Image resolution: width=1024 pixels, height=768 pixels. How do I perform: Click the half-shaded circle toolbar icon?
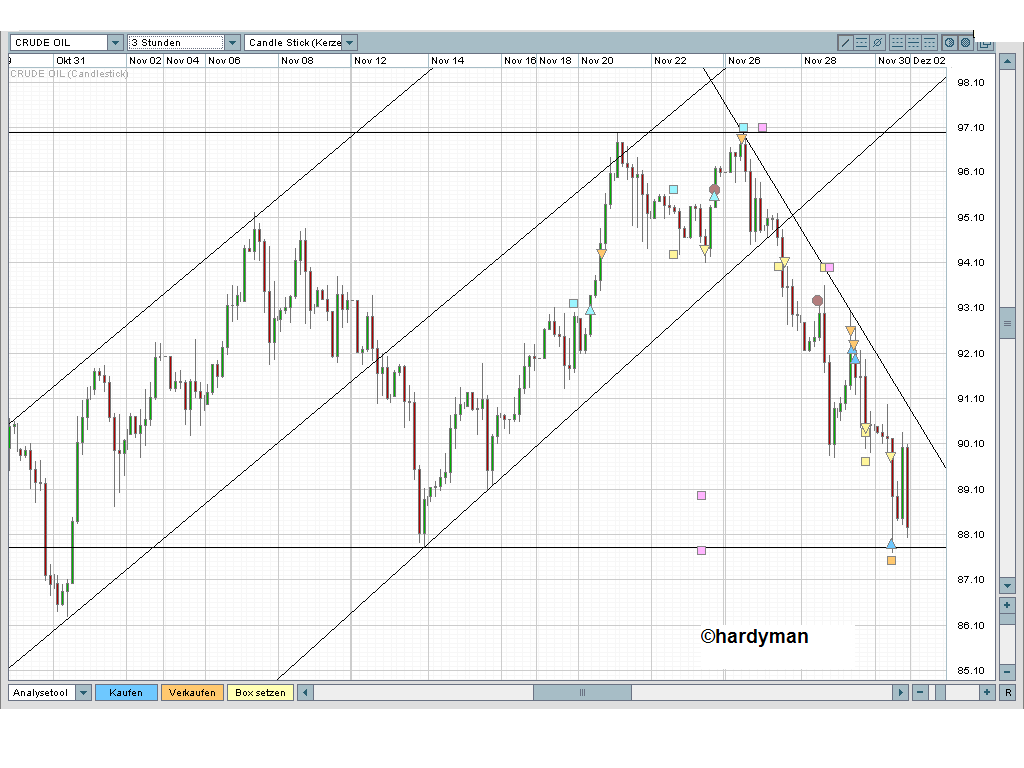click(x=949, y=42)
